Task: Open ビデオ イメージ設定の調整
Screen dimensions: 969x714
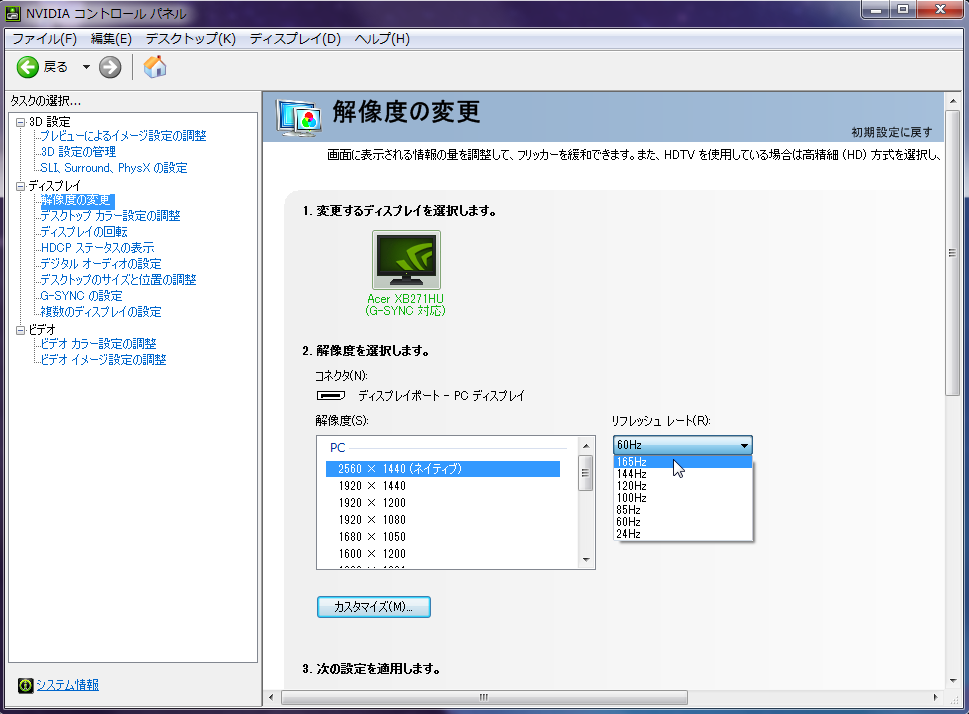Action: point(103,360)
